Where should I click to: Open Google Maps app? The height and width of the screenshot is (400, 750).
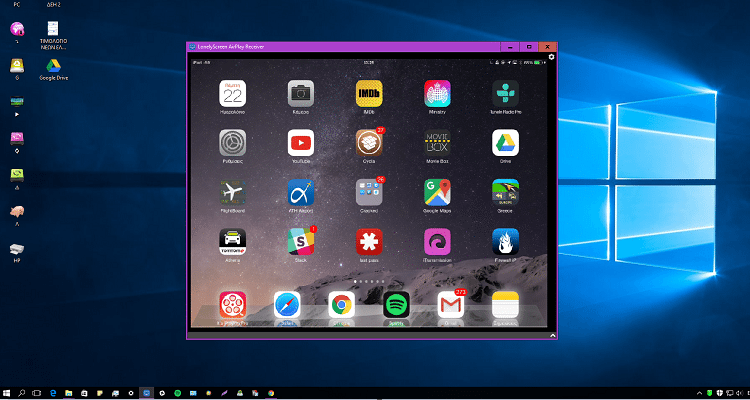click(436, 192)
